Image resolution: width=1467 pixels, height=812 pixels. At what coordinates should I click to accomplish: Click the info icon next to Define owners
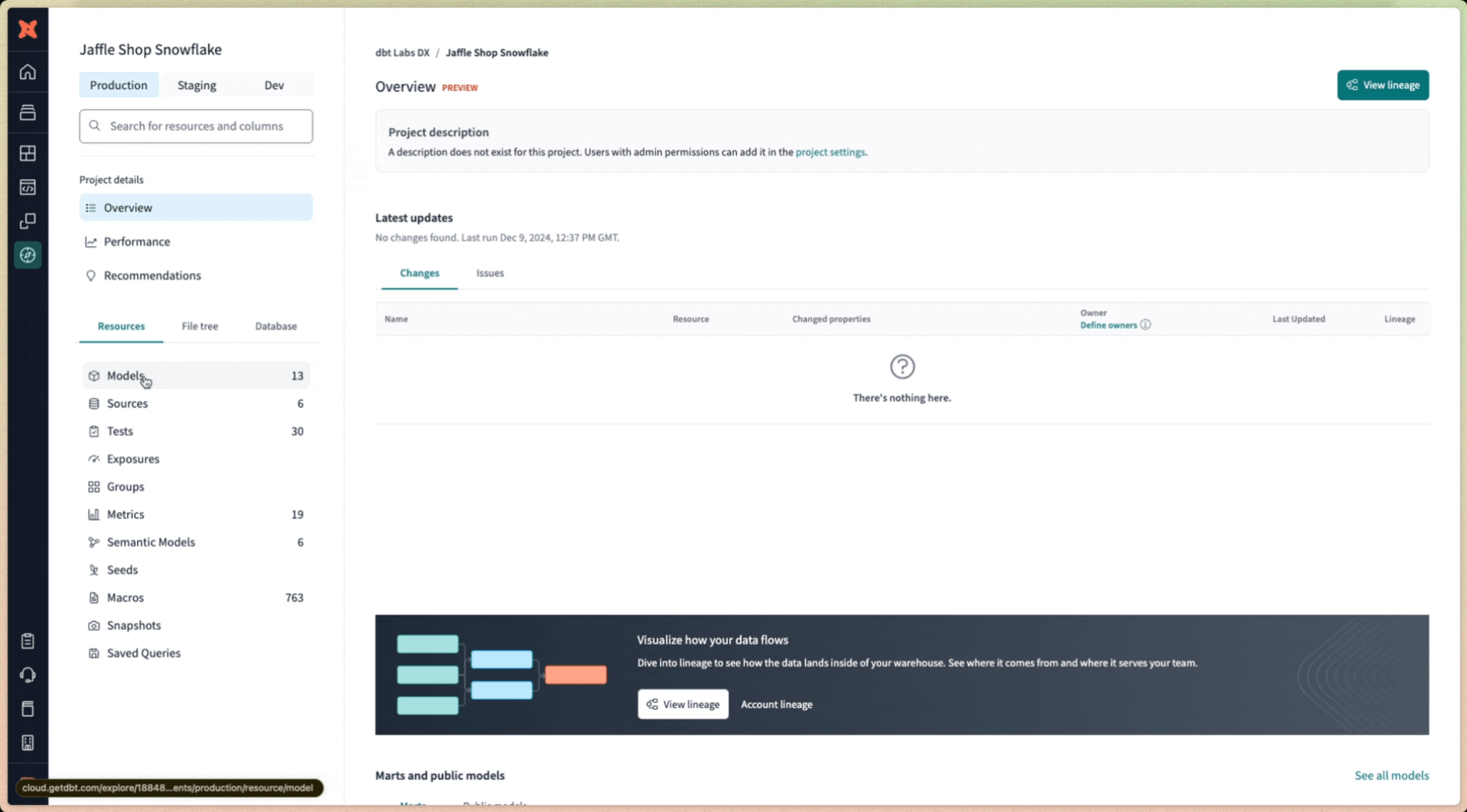coord(1146,324)
